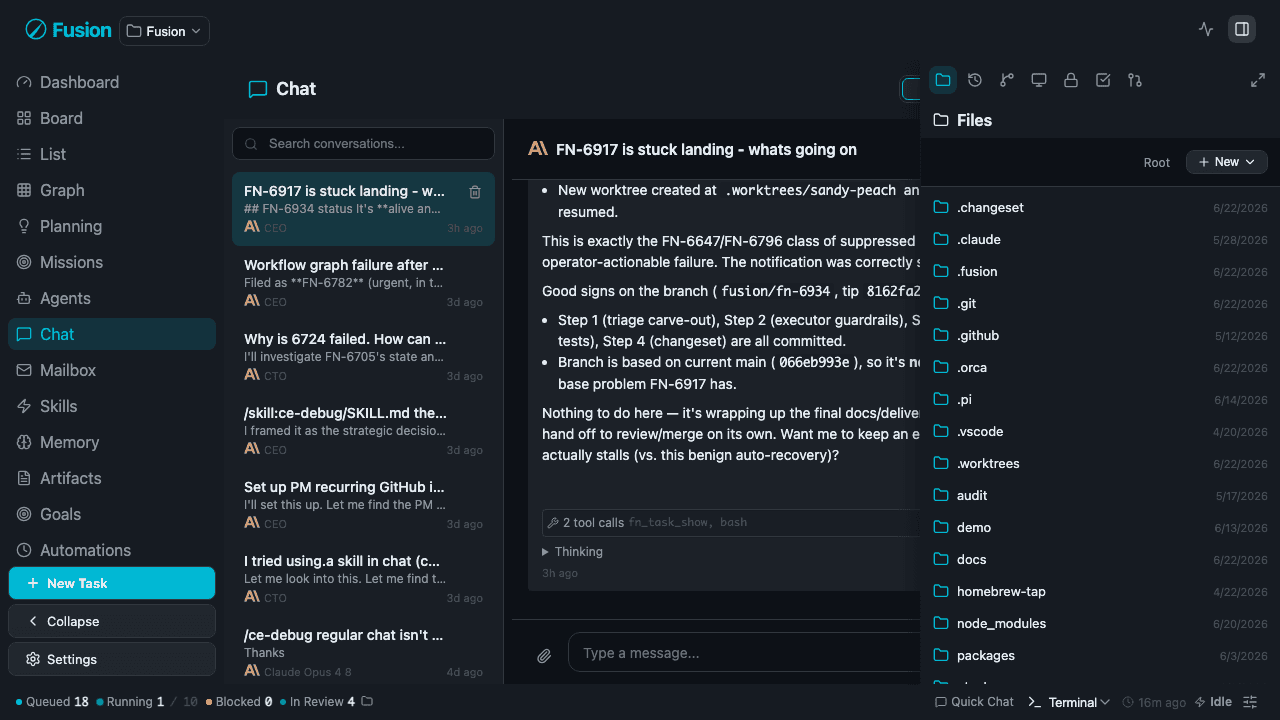Focus the Search conversations field
The image size is (1280, 720).
tap(363, 143)
